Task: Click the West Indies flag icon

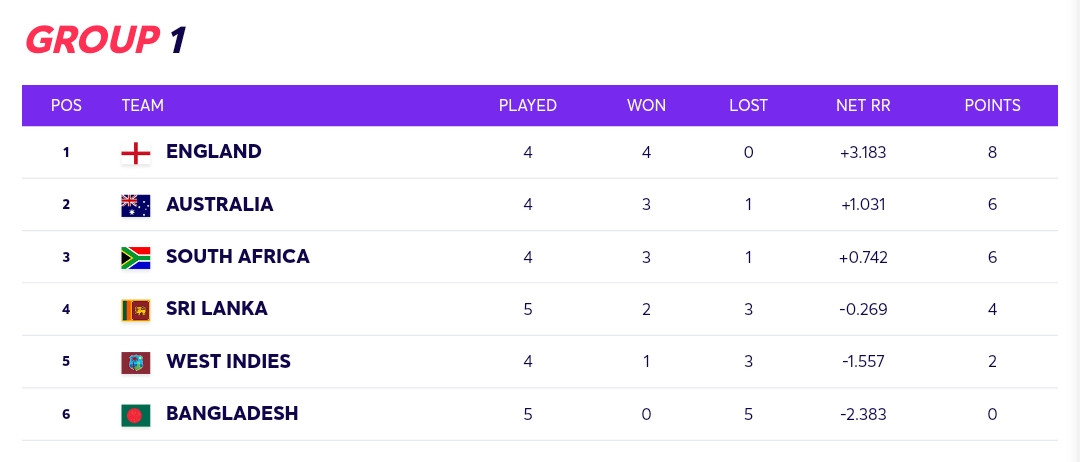Action: point(136,362)
